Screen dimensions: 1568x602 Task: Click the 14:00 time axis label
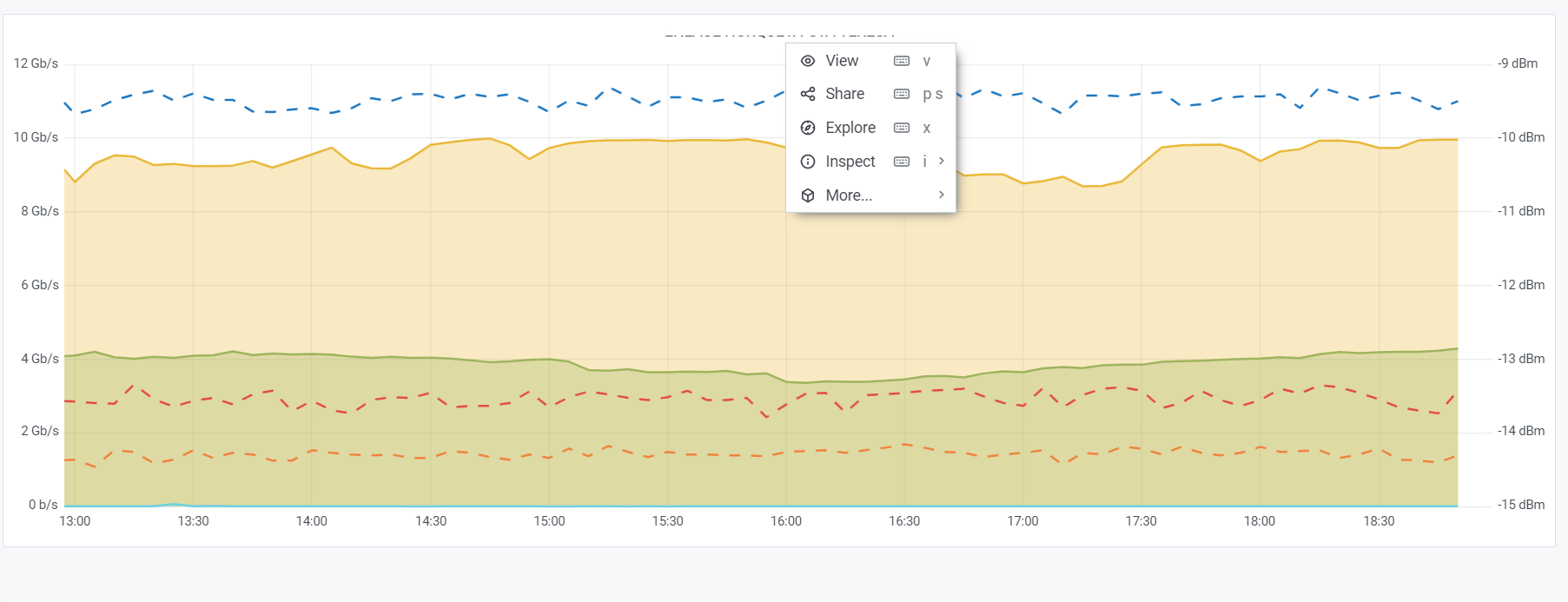(x=312, y=521)
